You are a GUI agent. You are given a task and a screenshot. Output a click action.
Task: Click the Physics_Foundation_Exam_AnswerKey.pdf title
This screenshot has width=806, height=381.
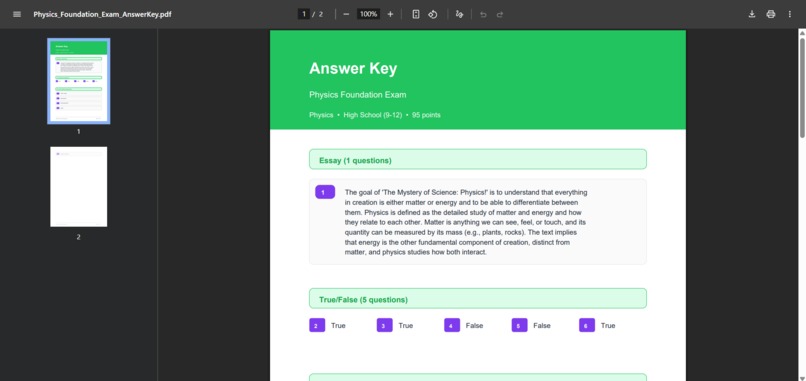coord(102,14)
